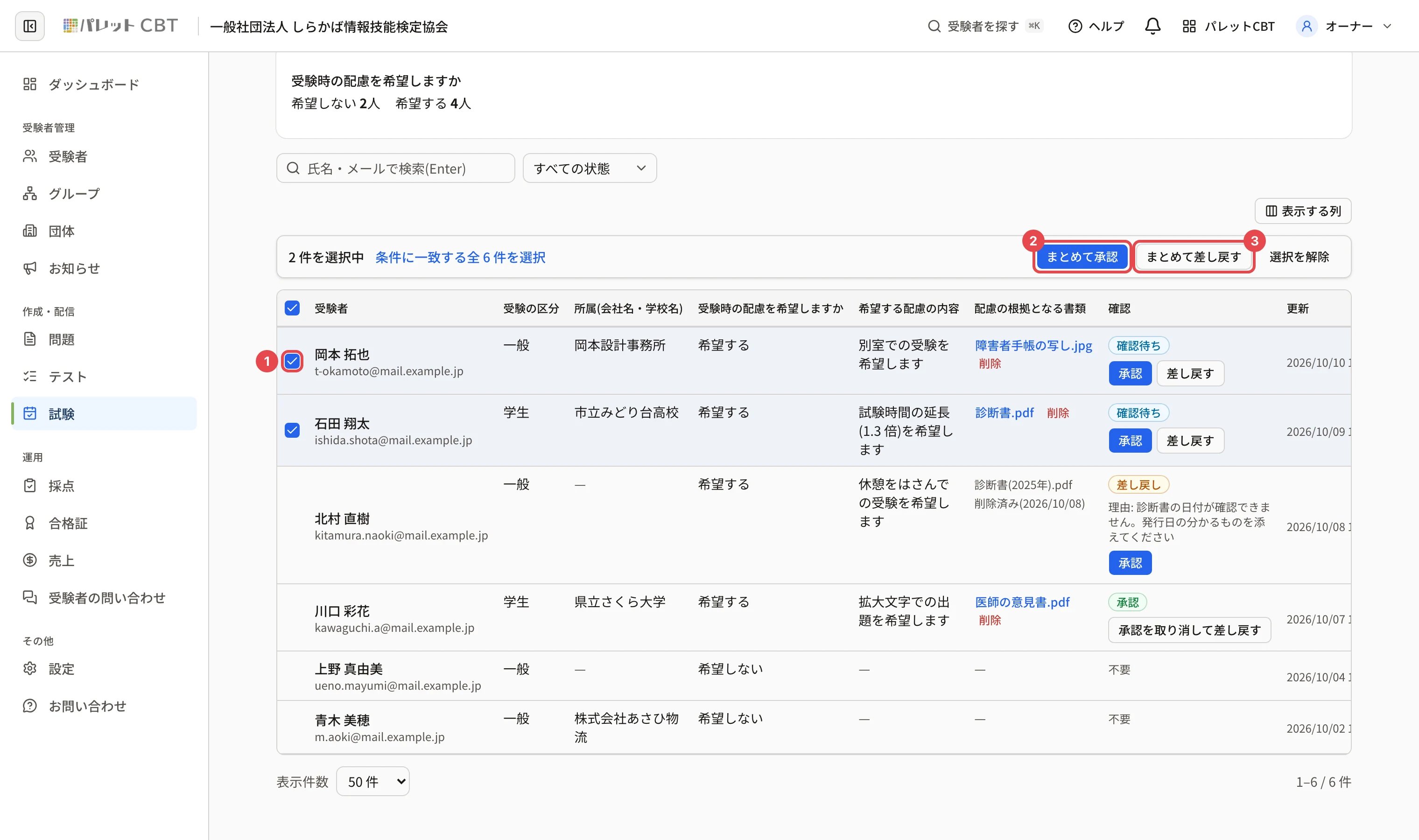Open 受験者の問い合わせ in the sidebar

click(104, 598)
